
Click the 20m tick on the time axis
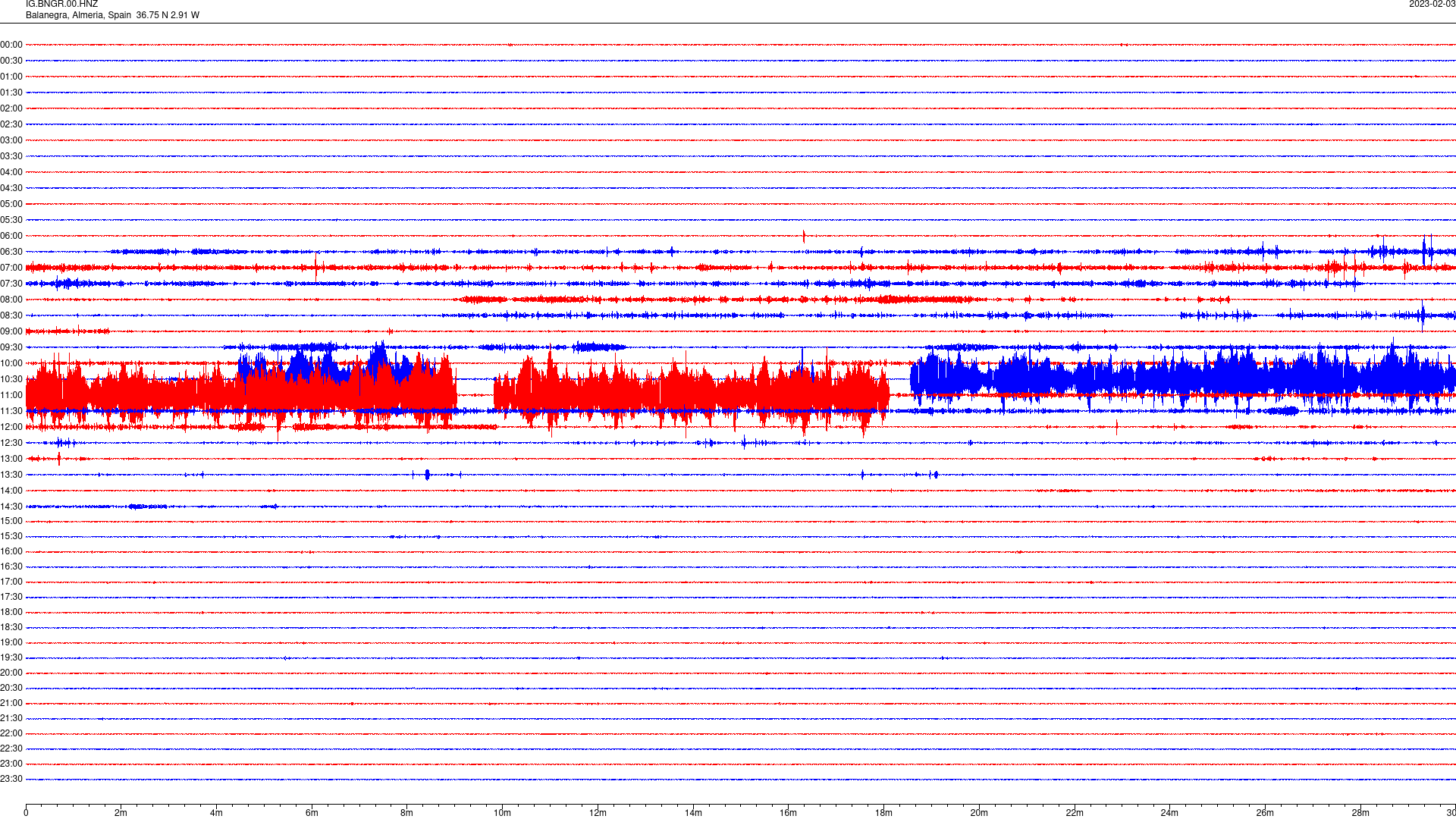point(979,813)
